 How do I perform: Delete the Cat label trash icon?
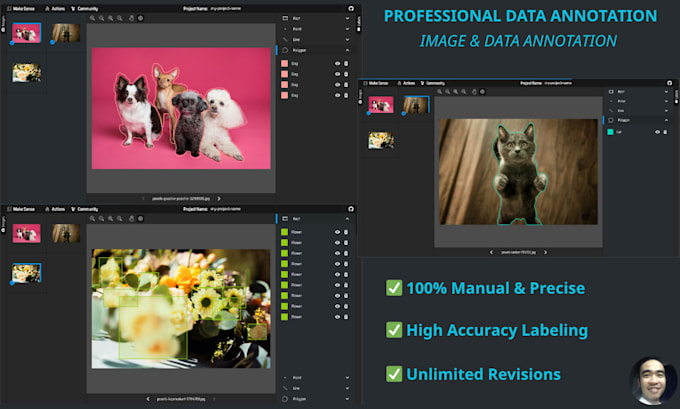click(x=665, y=132)
